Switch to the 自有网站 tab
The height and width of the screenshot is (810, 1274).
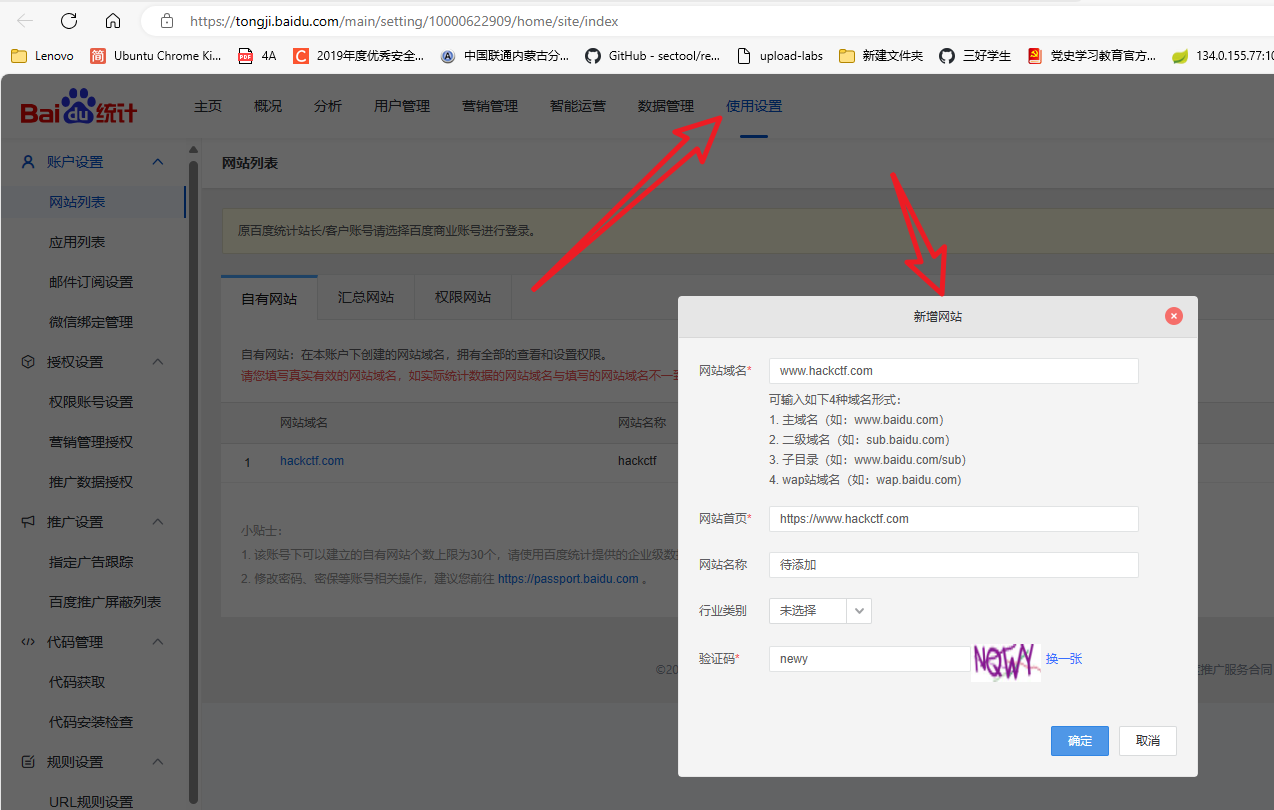[x=269, y=298]
